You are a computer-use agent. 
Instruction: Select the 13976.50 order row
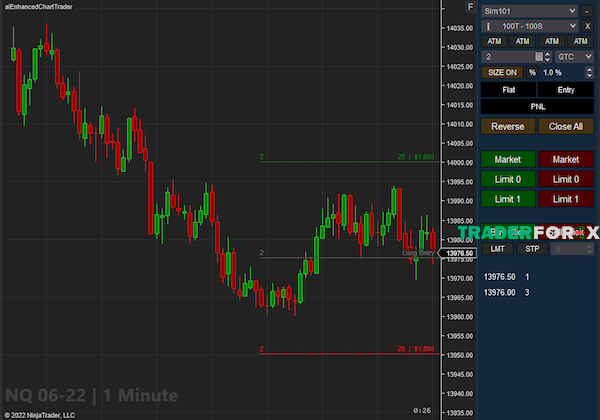[x=507, y=277]
